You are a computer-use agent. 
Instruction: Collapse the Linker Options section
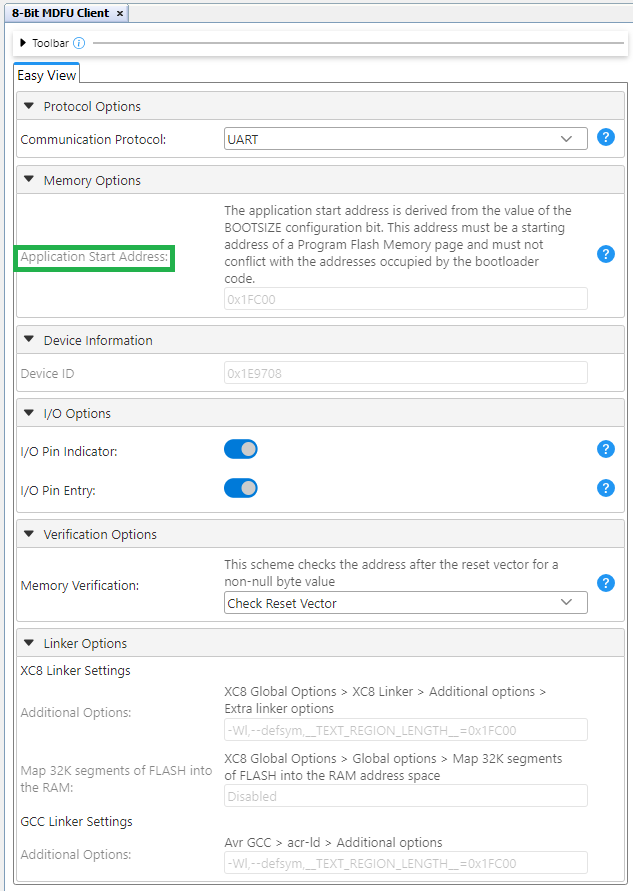click(x=29, y=644)
